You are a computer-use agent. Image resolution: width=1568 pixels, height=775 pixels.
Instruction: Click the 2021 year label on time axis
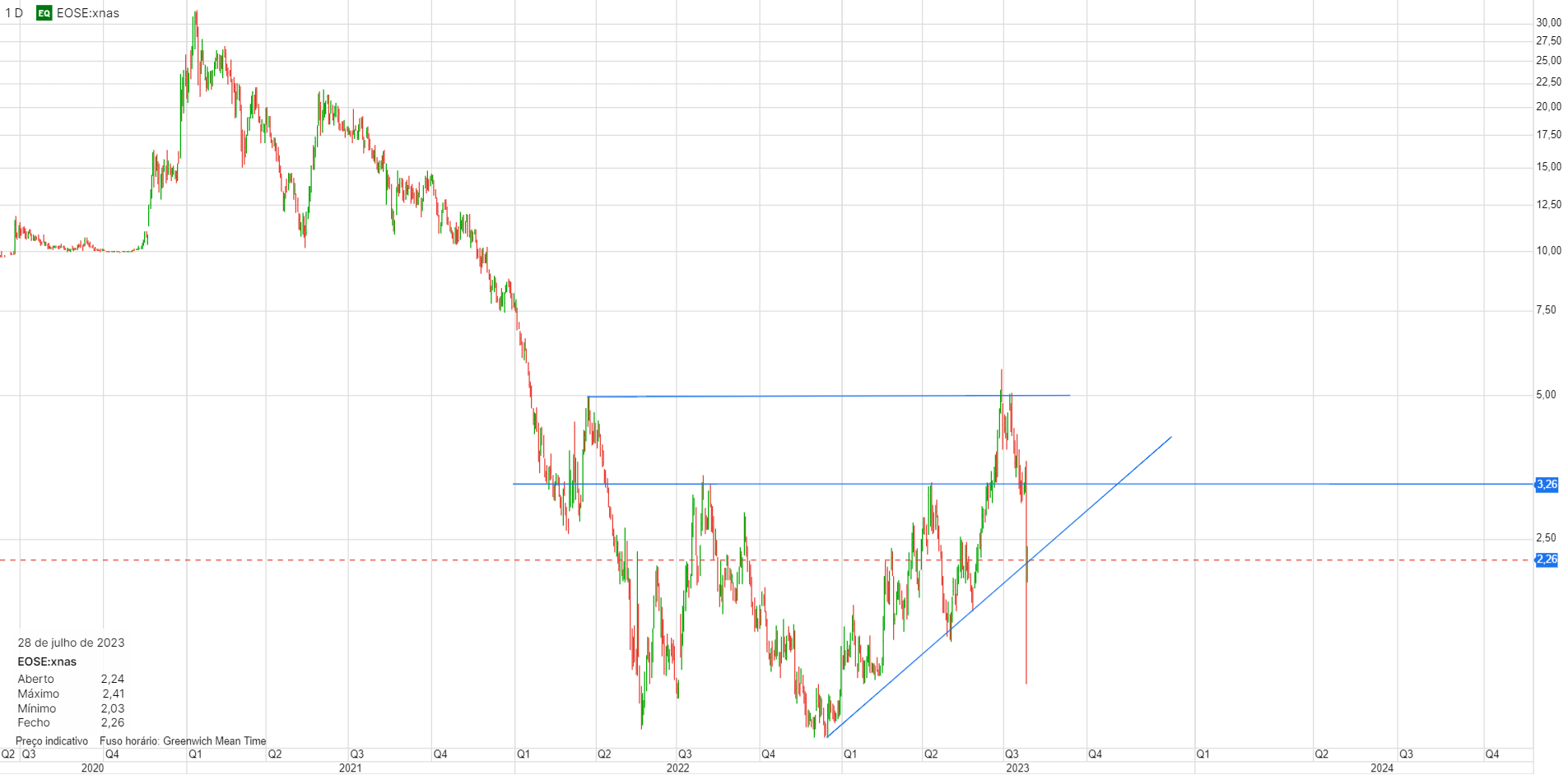pos(350,768)
